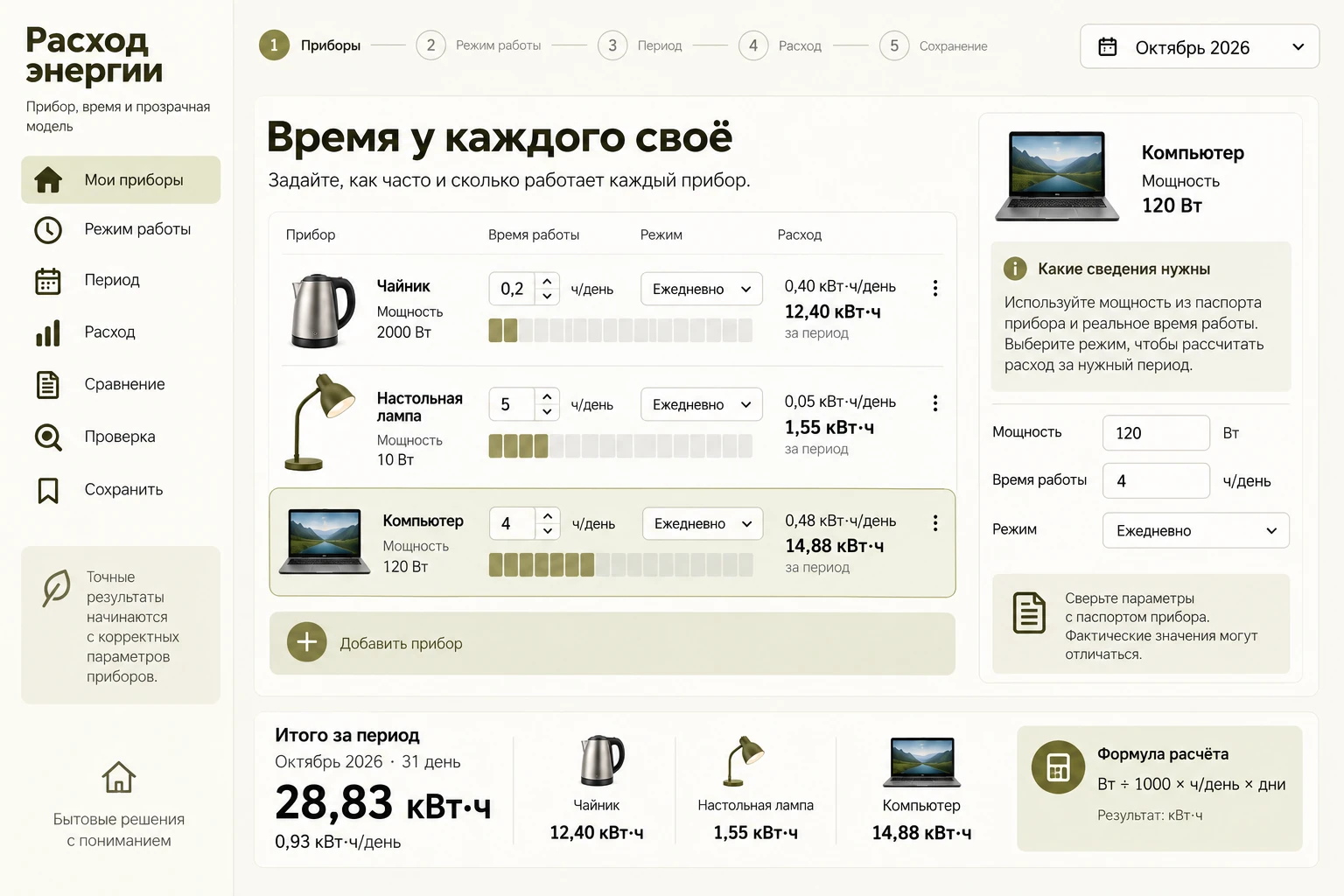Click the hours input showing 0,2 for Чайник
This screenshot has width=1344, height=896.
[x=513, y=289]
